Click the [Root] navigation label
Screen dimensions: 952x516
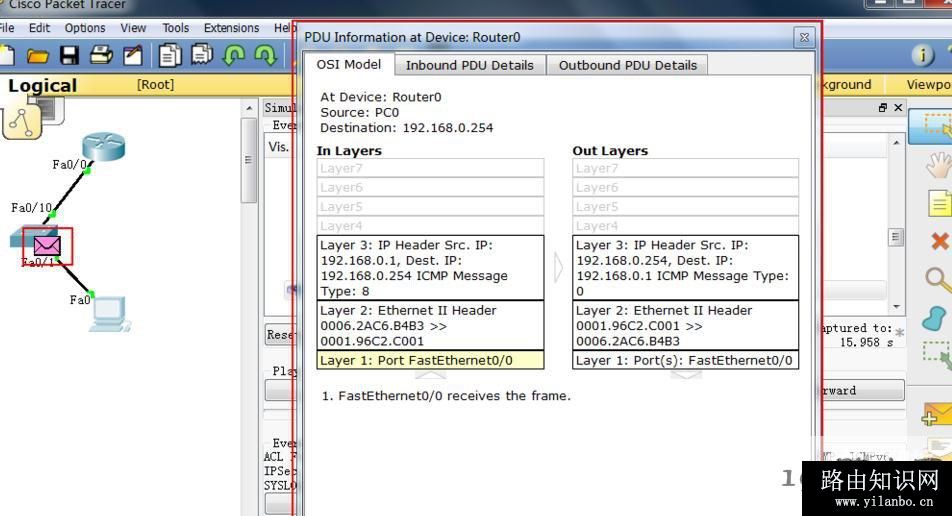pyautogui.click(x=155, y=84)
